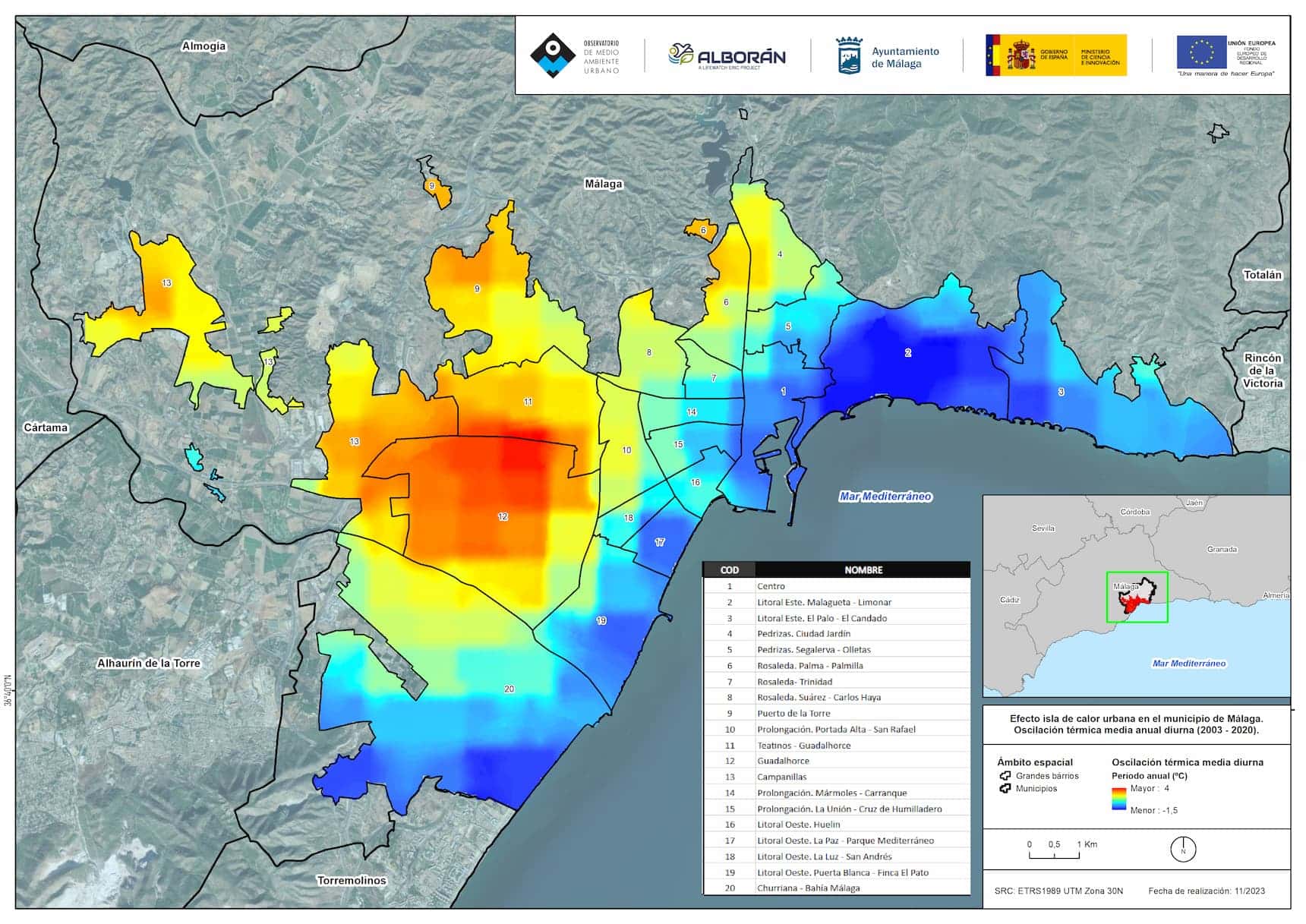This screenshot has width=1306, height=924.
Task: Open the Andalusia inset location map
Action: [x=1136, y=596]
